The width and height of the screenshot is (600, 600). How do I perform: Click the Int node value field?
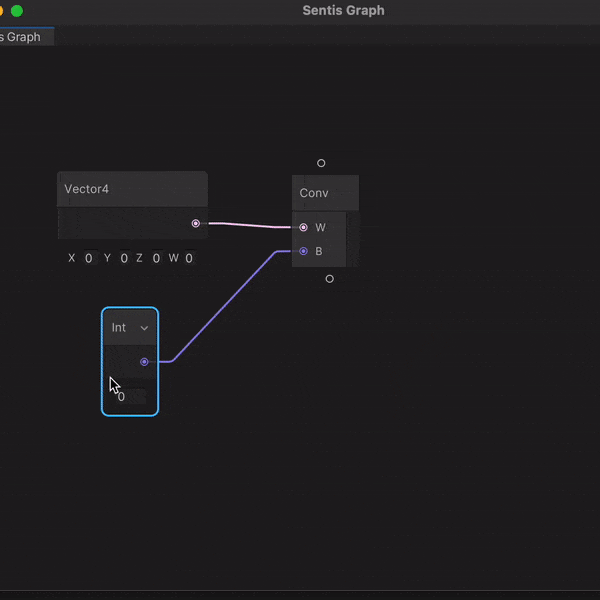coord(130,397)
